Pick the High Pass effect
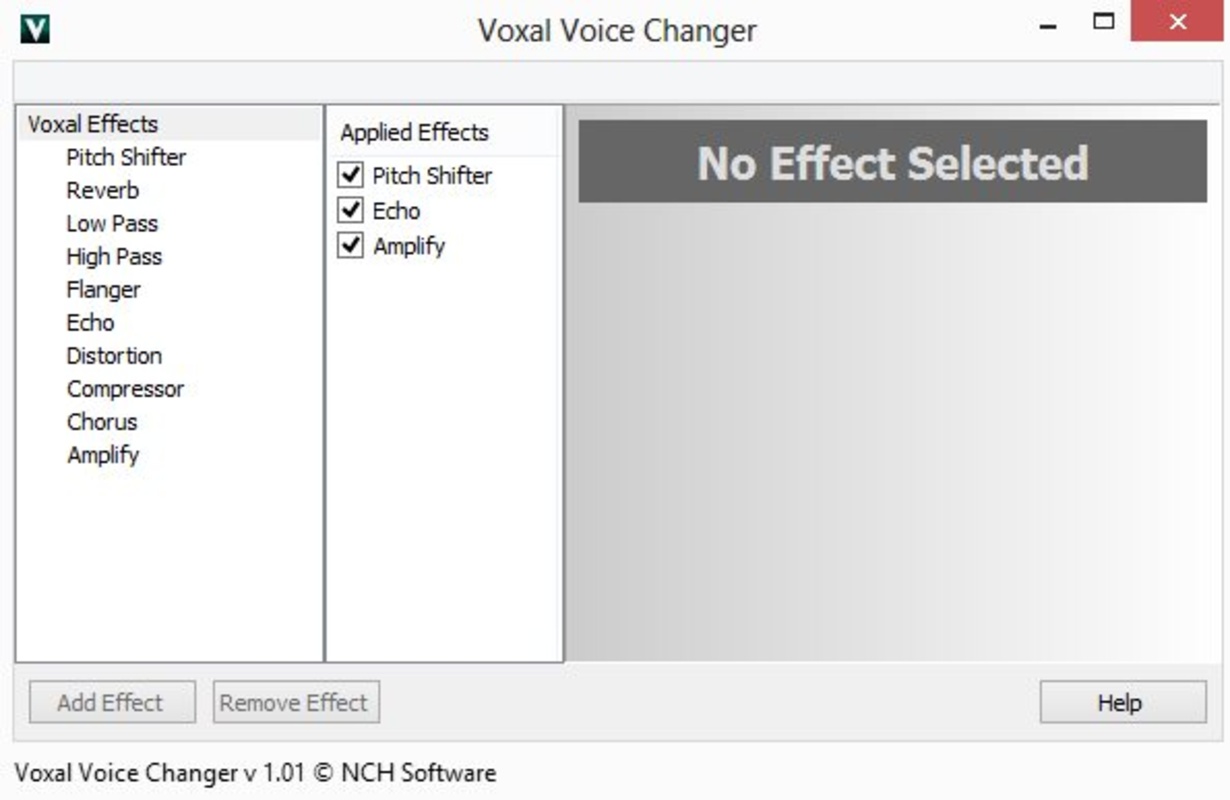The height and width of the screenshot is (800, 1230). [x=114, y=257]
